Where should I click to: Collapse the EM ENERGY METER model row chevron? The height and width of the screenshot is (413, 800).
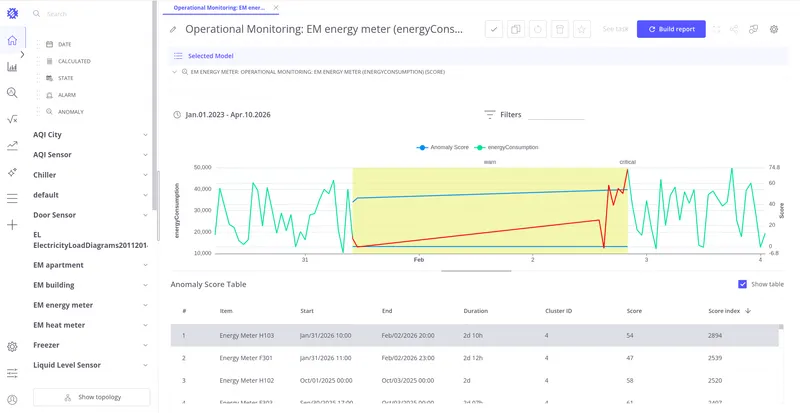[175, 72]
